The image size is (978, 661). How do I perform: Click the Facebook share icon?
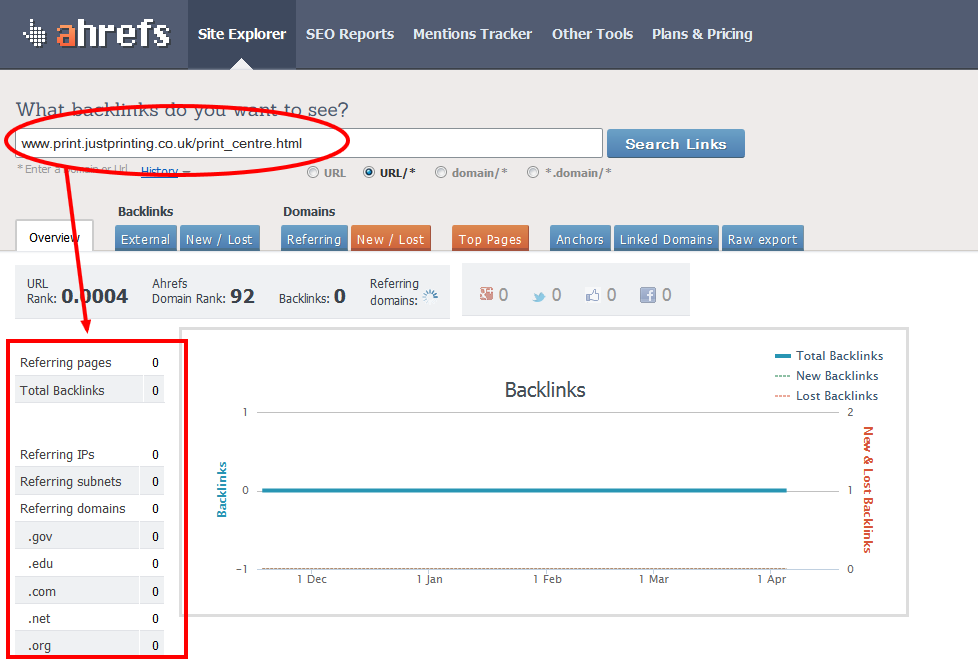[x=648, y=295]
